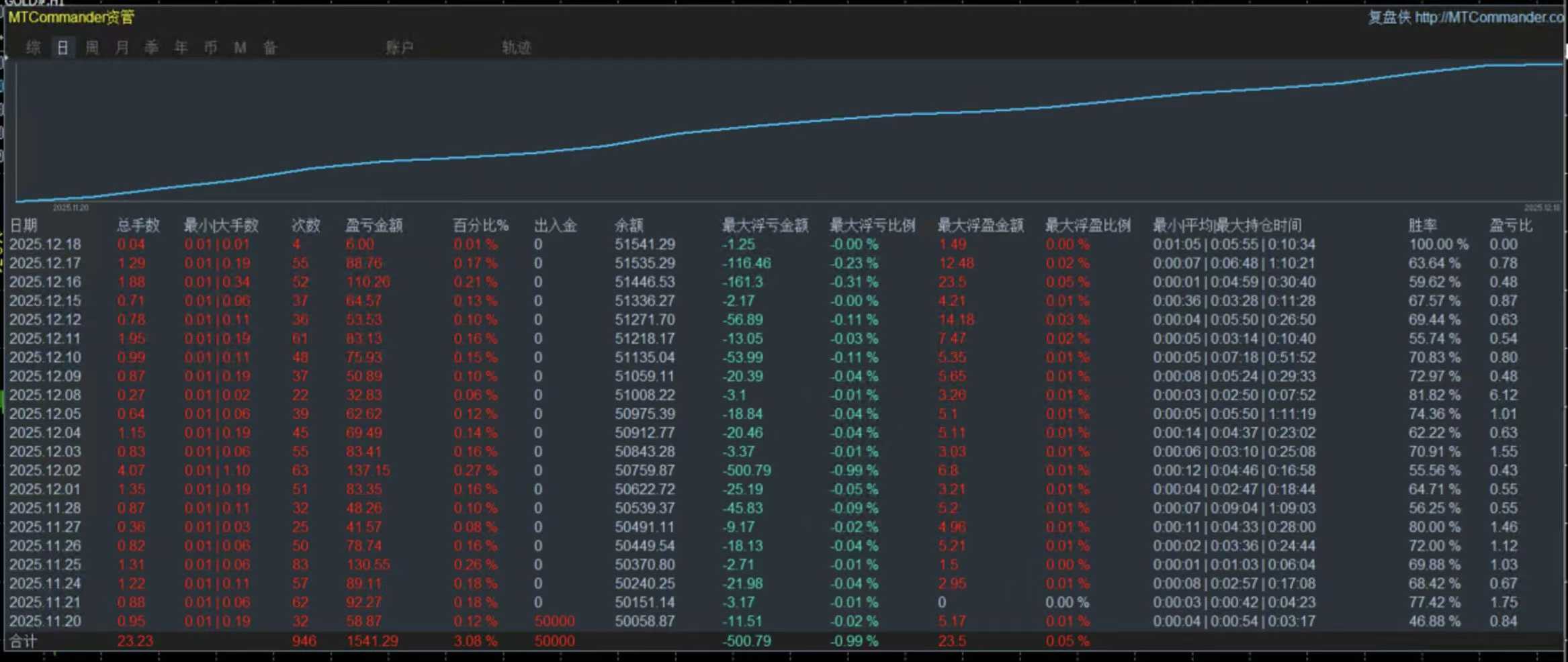This screenshot has height=662, width=1568.
Task: Click the 盈亏金额 column header
Action: click(x=374, y=226)
